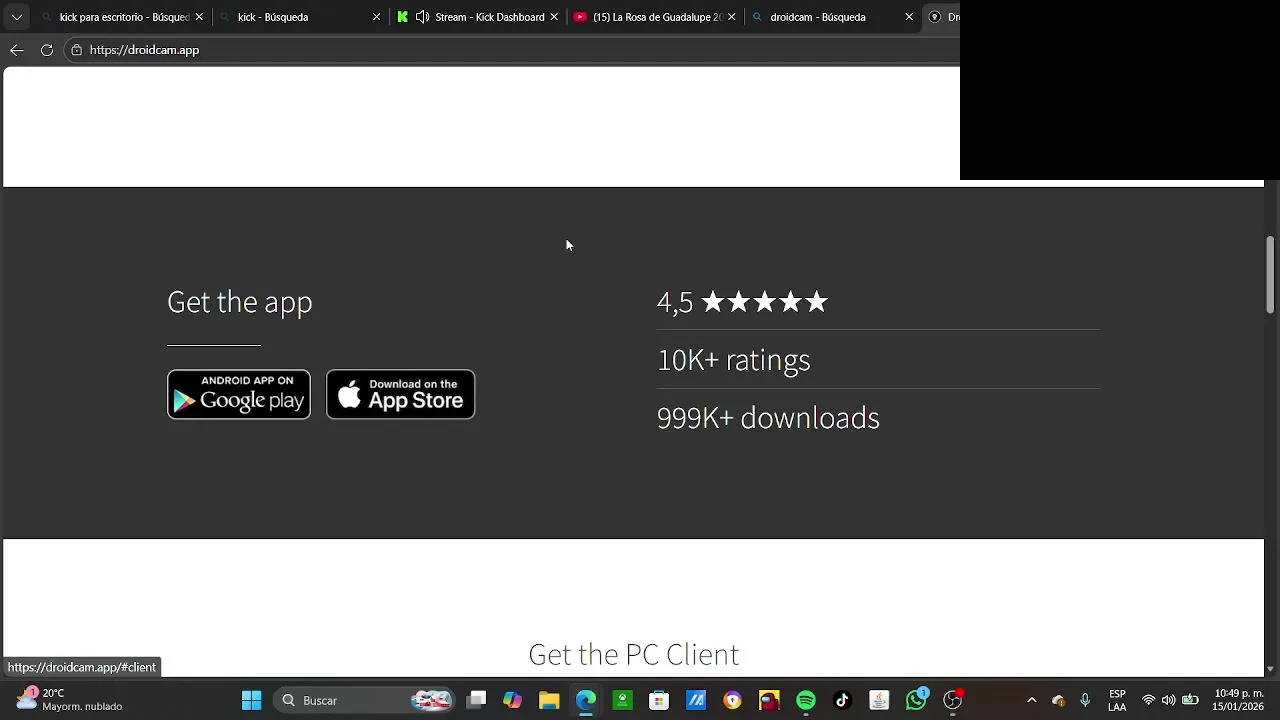This screenshot has height=720, width=1280.
Task: Click the '999K+ downloads' text
Action: pyautogui.click(x=768, y=418)
